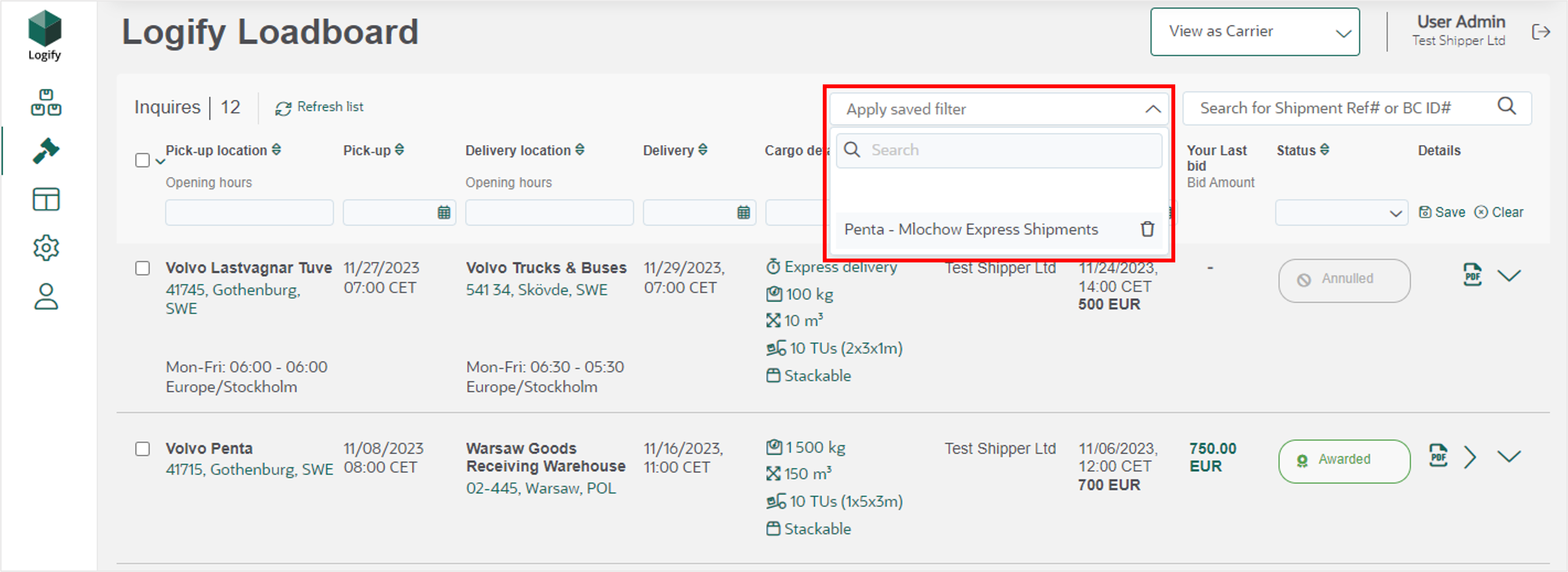The height and width of the screenshot is (572, 1568).
Task: Collapse the Apply saved filter dropdown
Action: point(1152,109)
